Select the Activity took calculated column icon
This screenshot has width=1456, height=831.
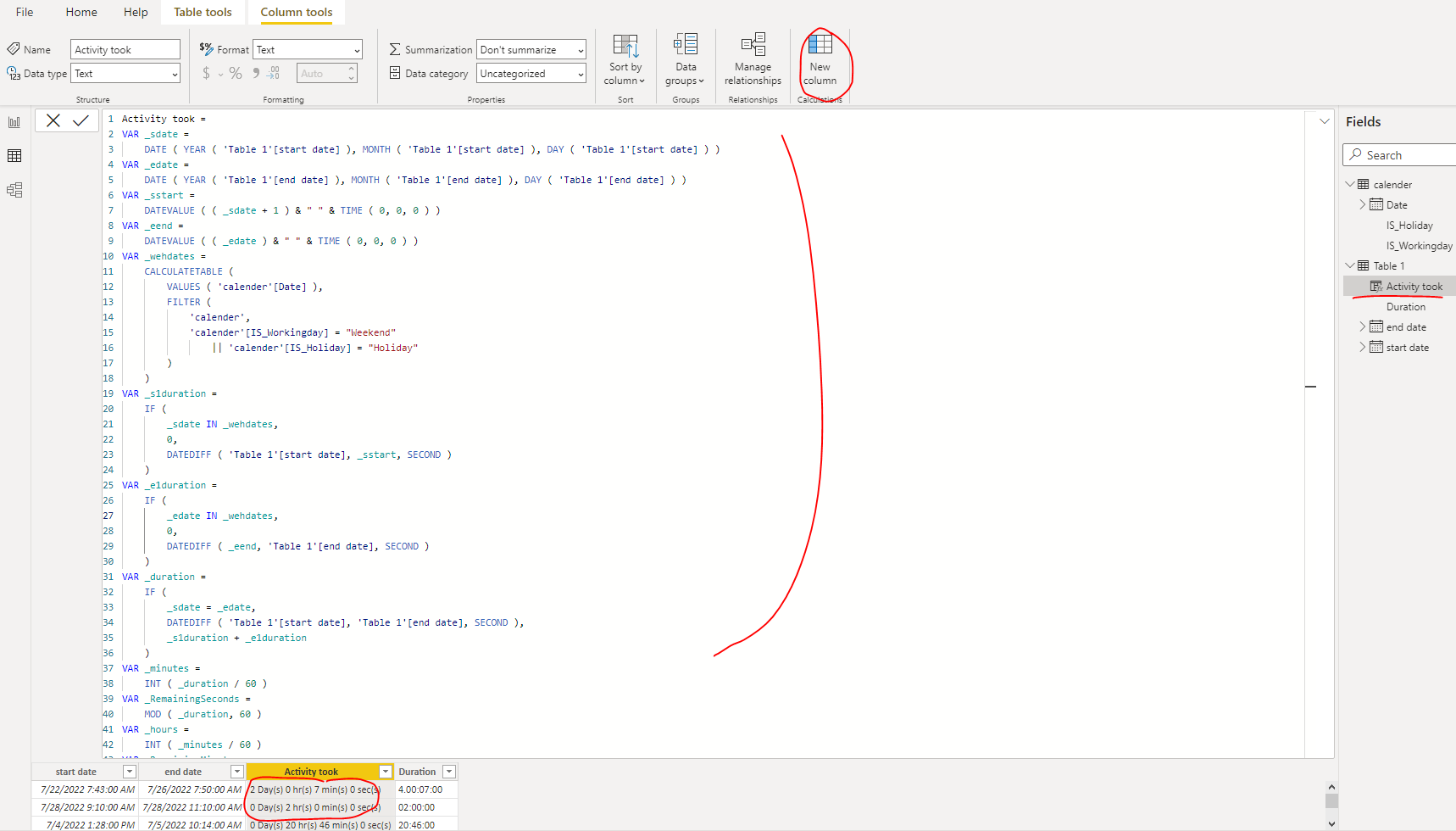pos(1376,287)
